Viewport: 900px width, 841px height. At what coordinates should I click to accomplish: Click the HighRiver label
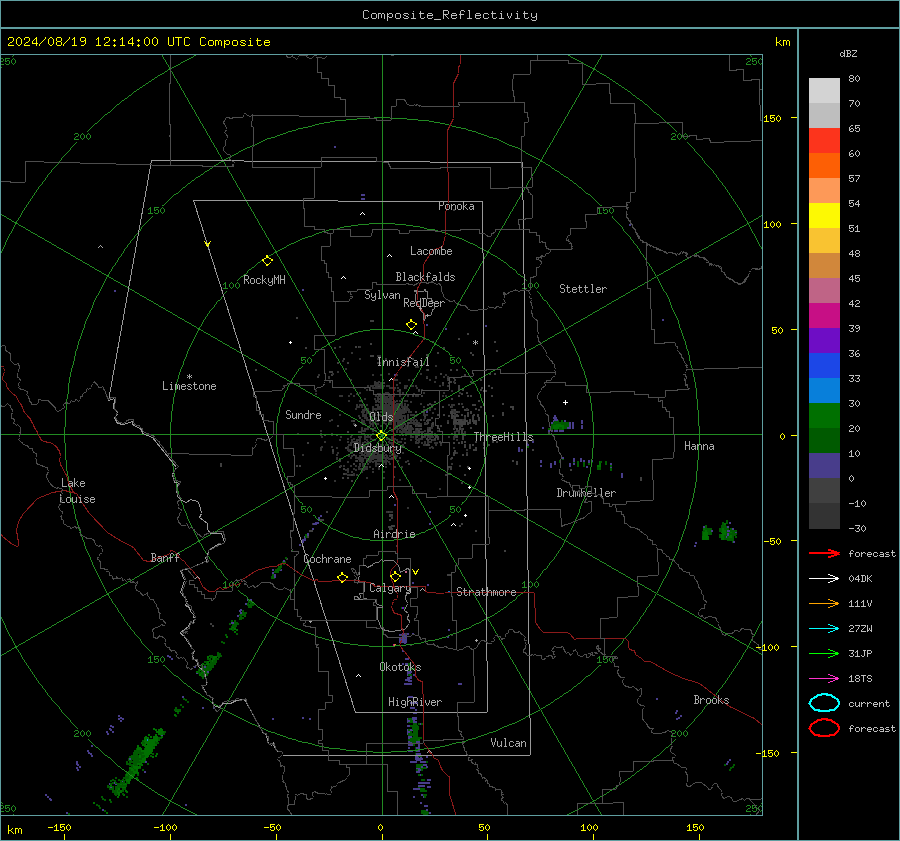pos(415,702)
